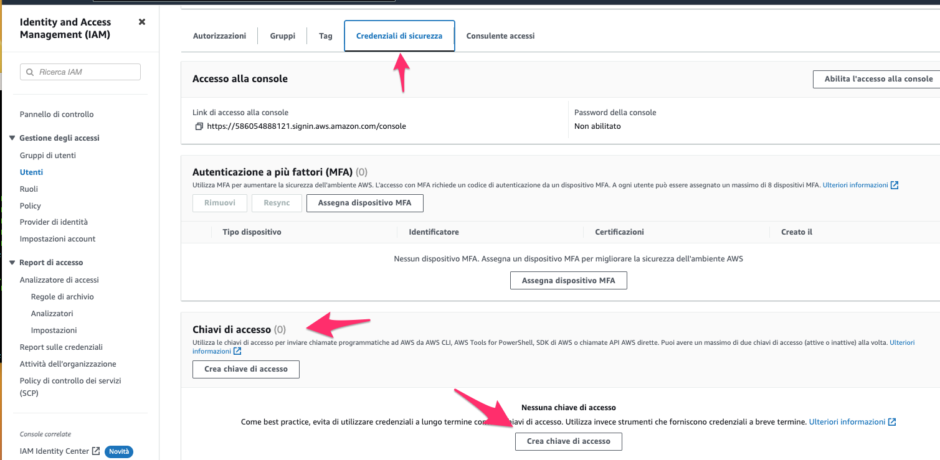
Task: Click Abilita l'accesso alla console button
Action: (x=876, y=79)
